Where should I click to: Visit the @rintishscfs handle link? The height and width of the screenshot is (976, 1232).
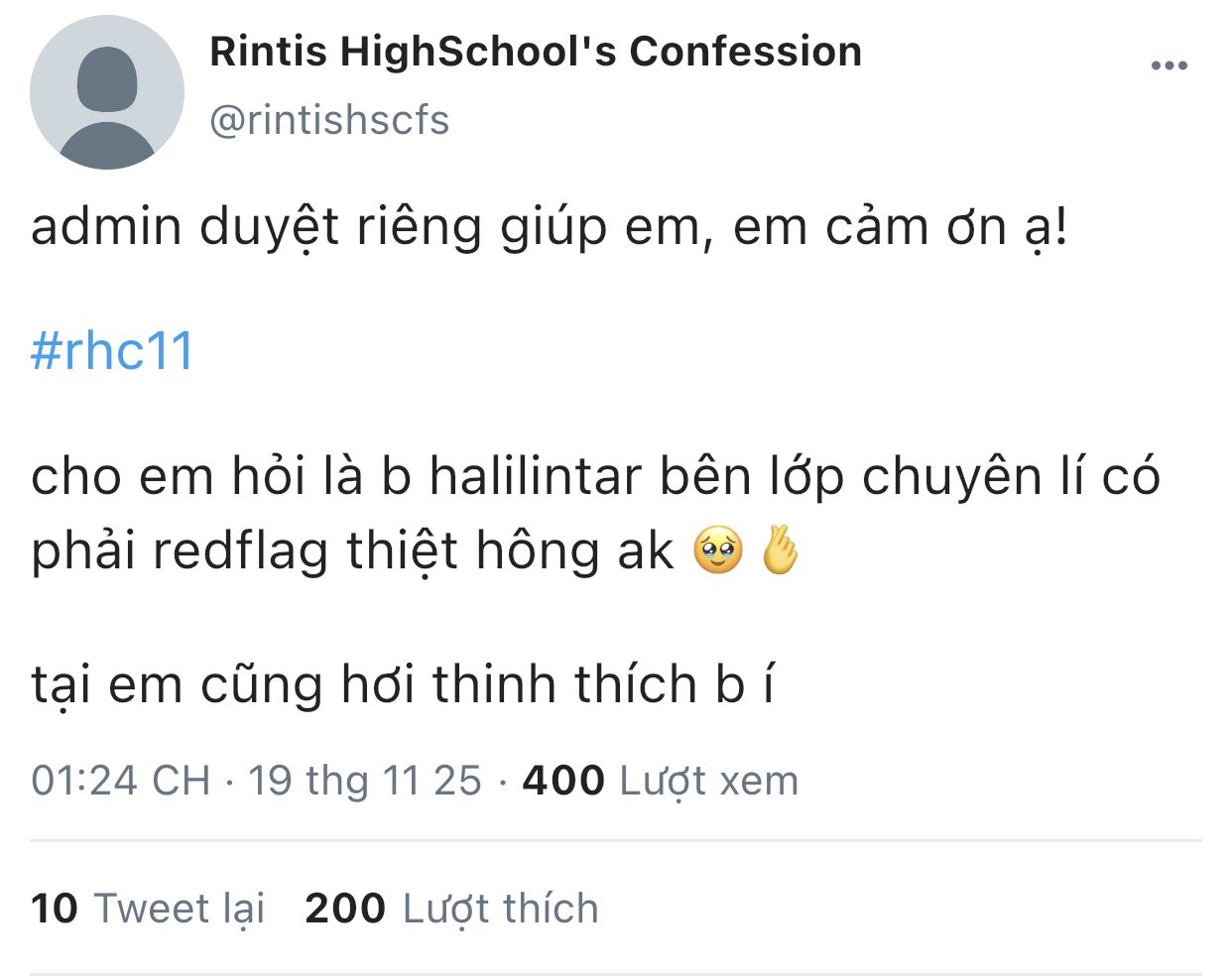pyautogui.click(x=329, y=120)
